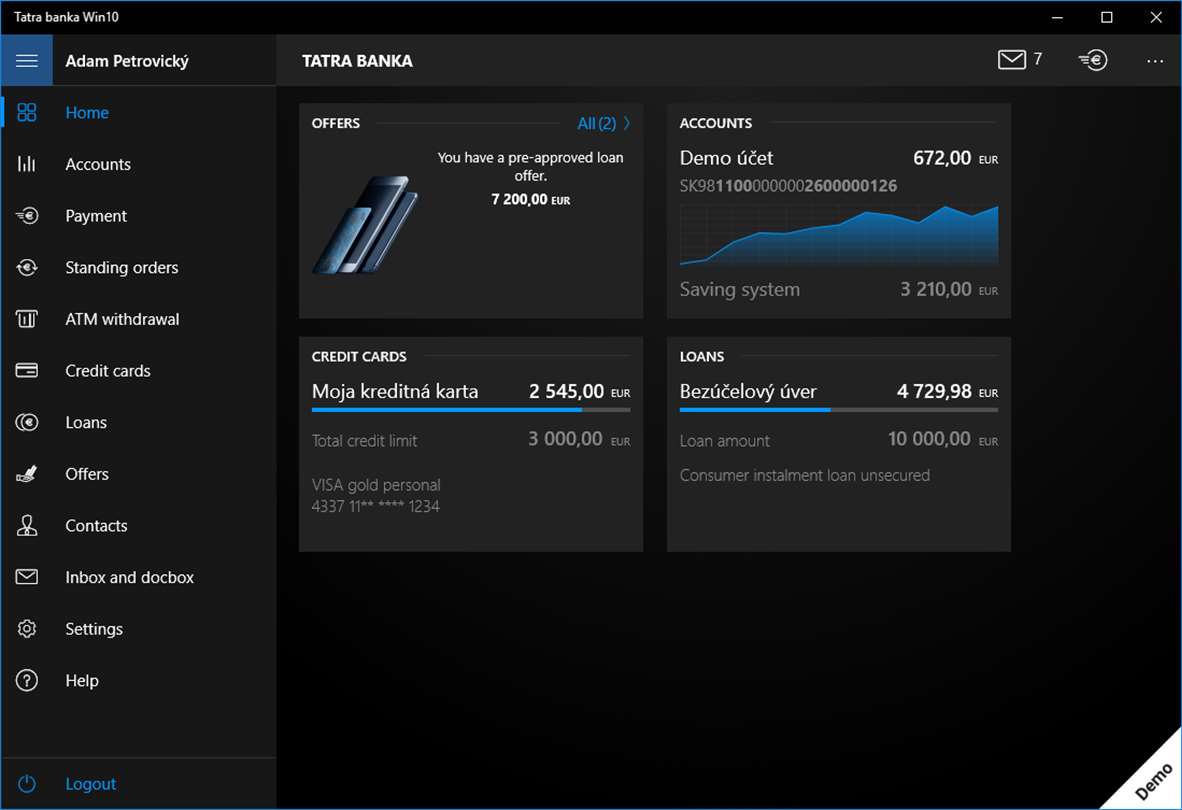Image resolution: width=1182 pixels, height=810 pixels.
Task: Click the 4 729,98 EUR loan balance
Action: tap(947, 392)
